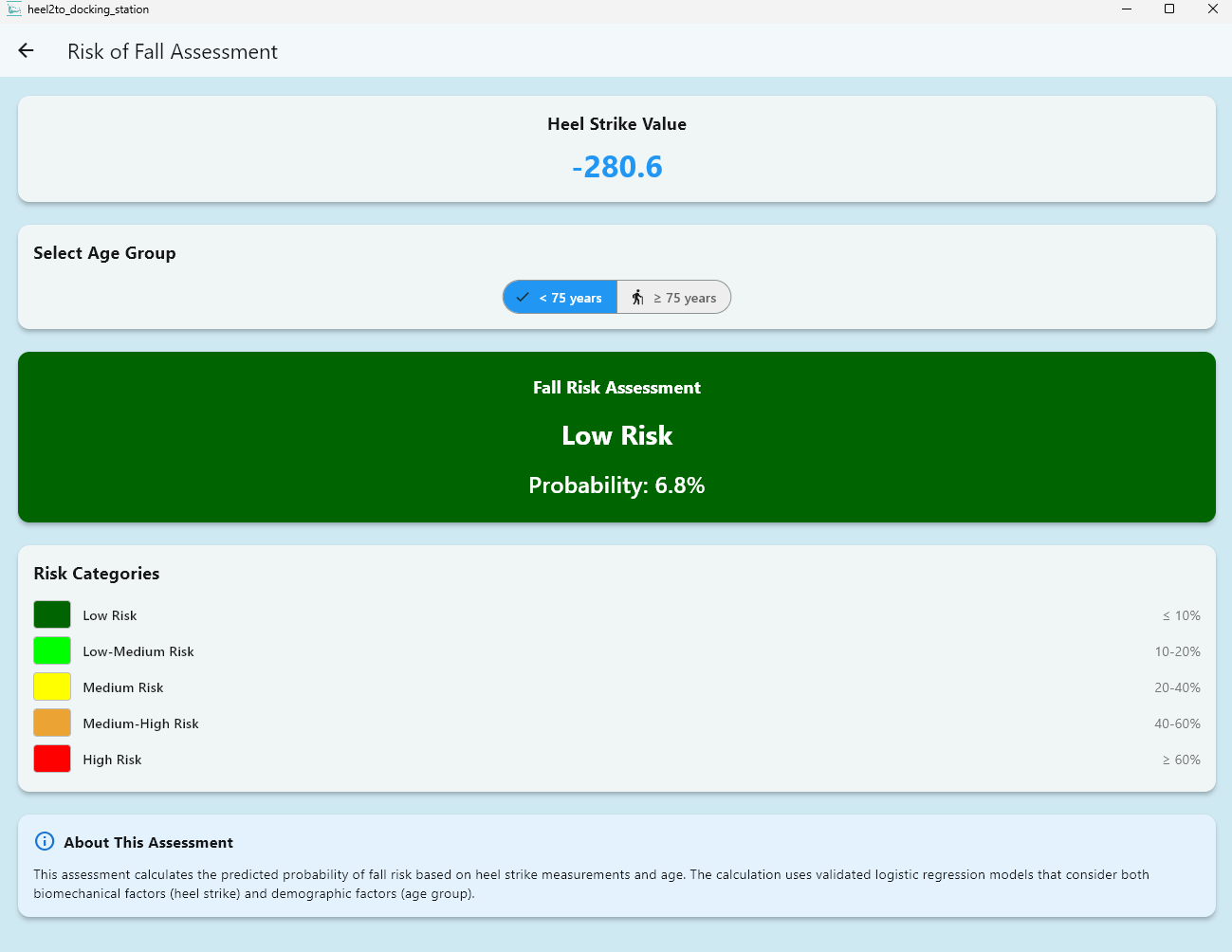1232x952 pixels.
Task: Click the yellow Medium Risk swatch
Action: [x=52, y=687]
